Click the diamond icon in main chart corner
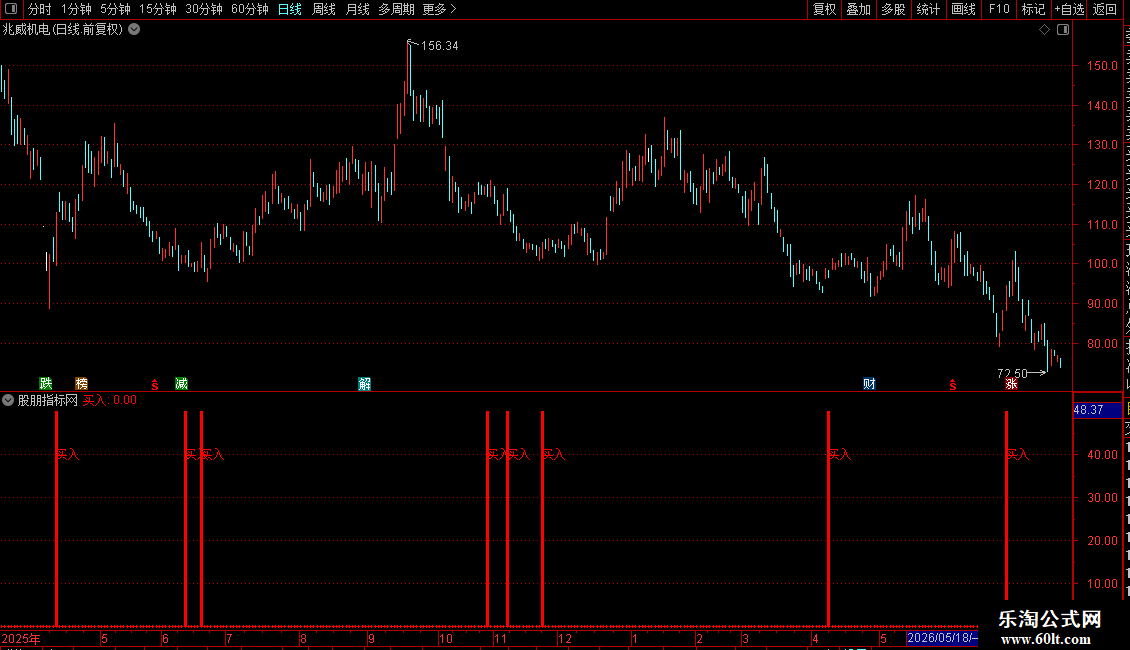The image size is (1130, 650). tap(1044, 30)
